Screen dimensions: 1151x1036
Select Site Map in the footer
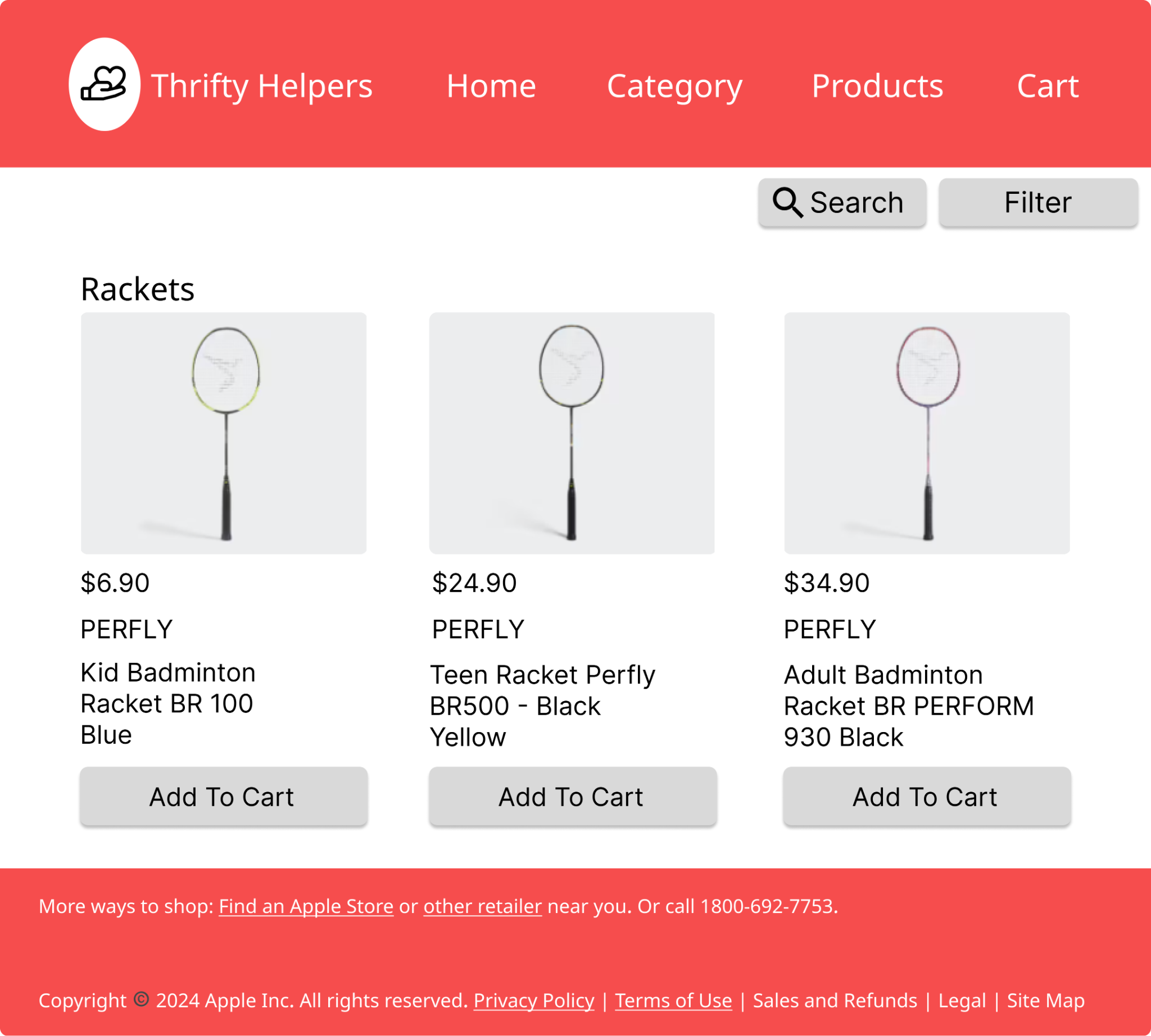1046,1001
